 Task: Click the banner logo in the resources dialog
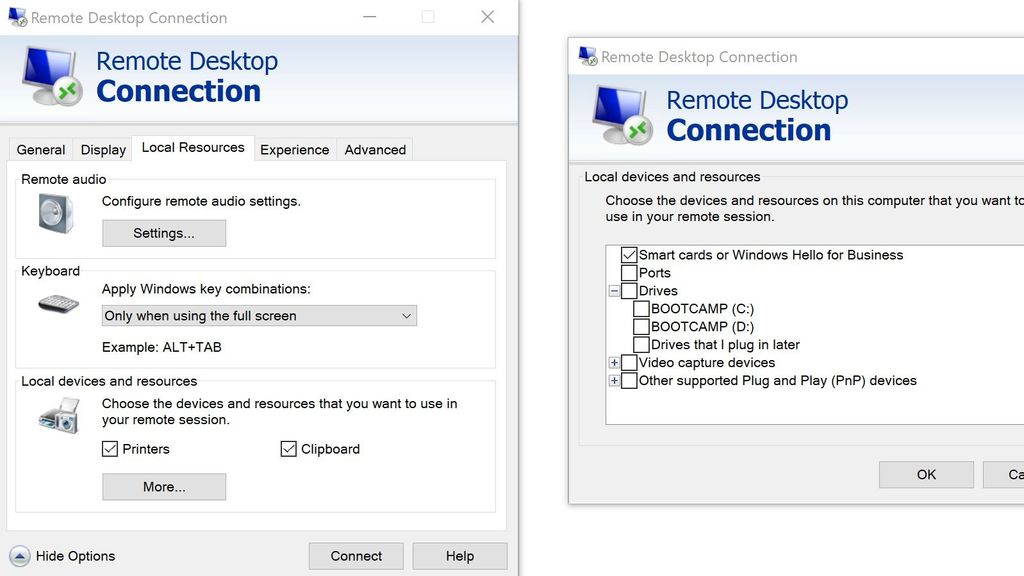[x=620, y=114]
